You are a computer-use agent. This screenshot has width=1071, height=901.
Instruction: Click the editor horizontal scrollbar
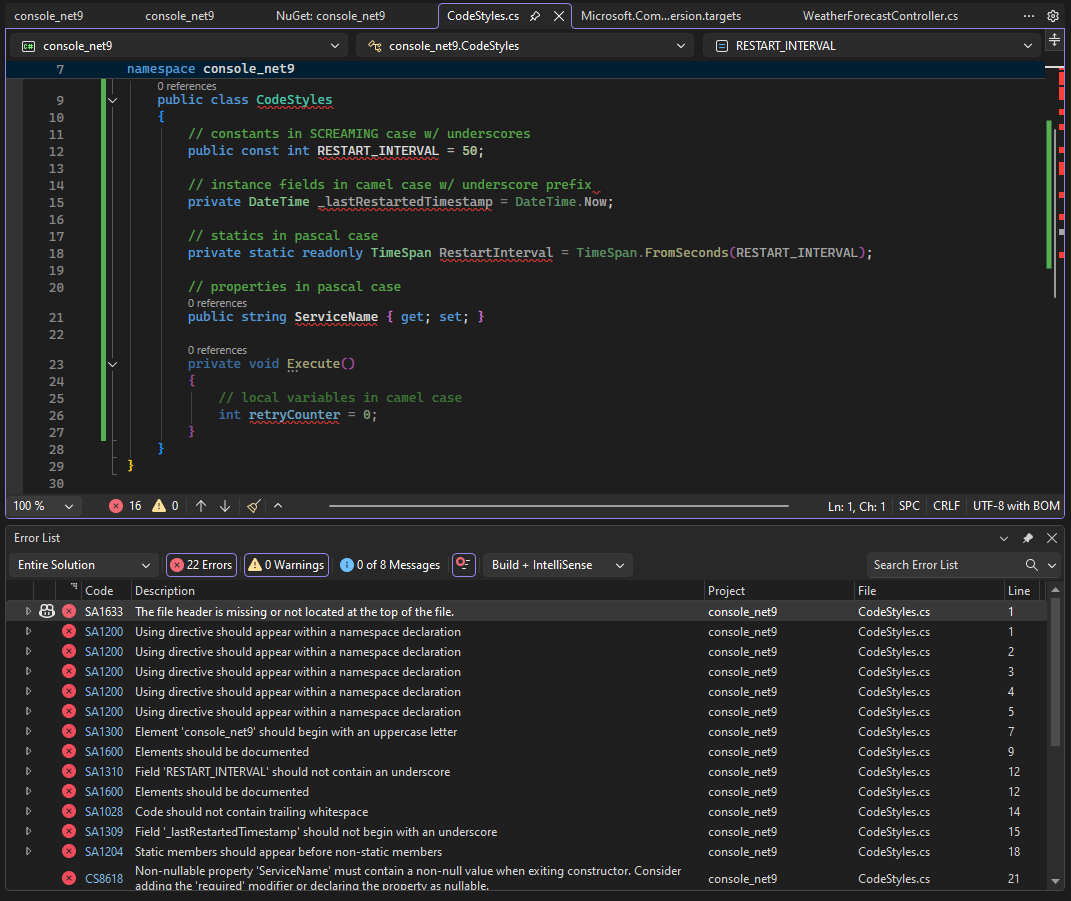point(558,506)
